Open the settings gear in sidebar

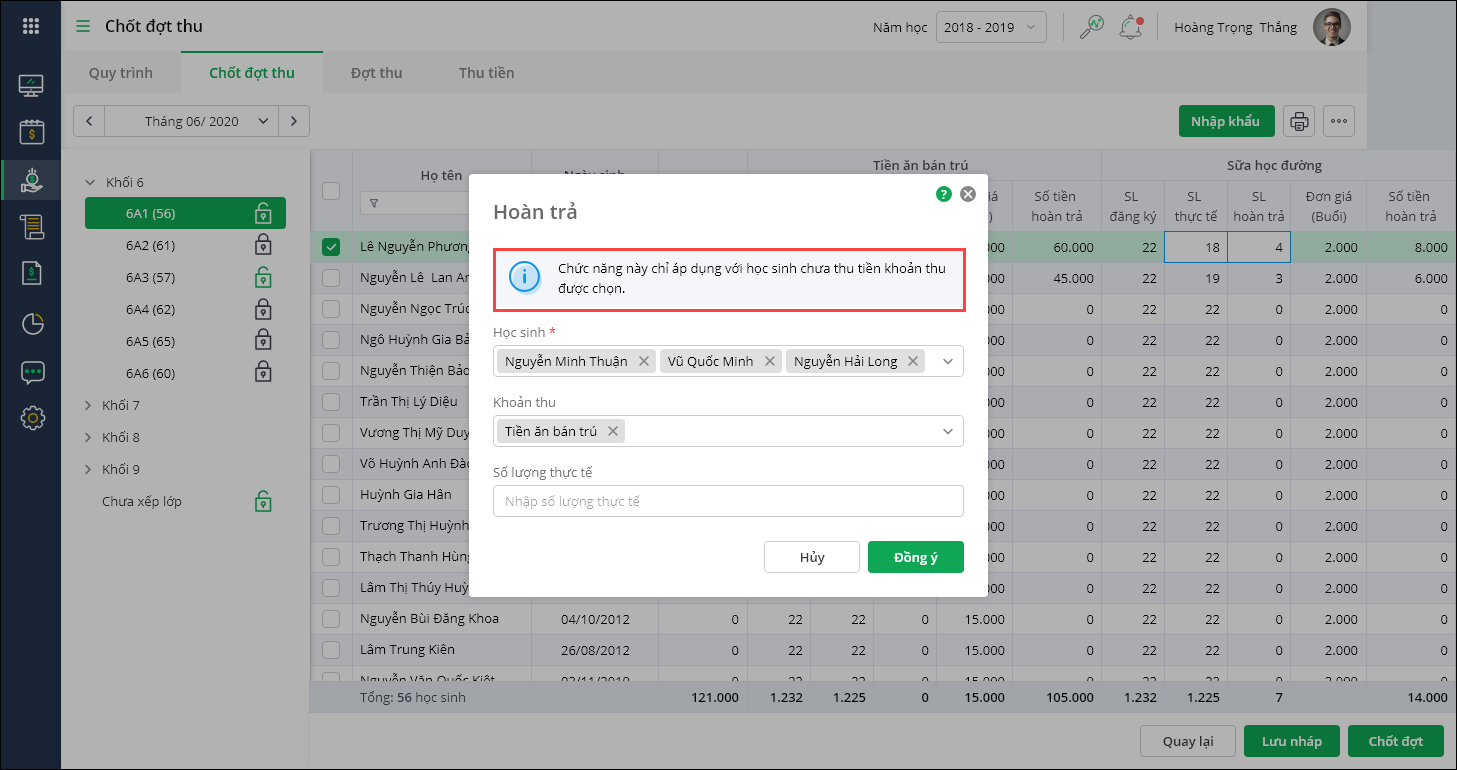pyautogui.click(x=32, y=418)
